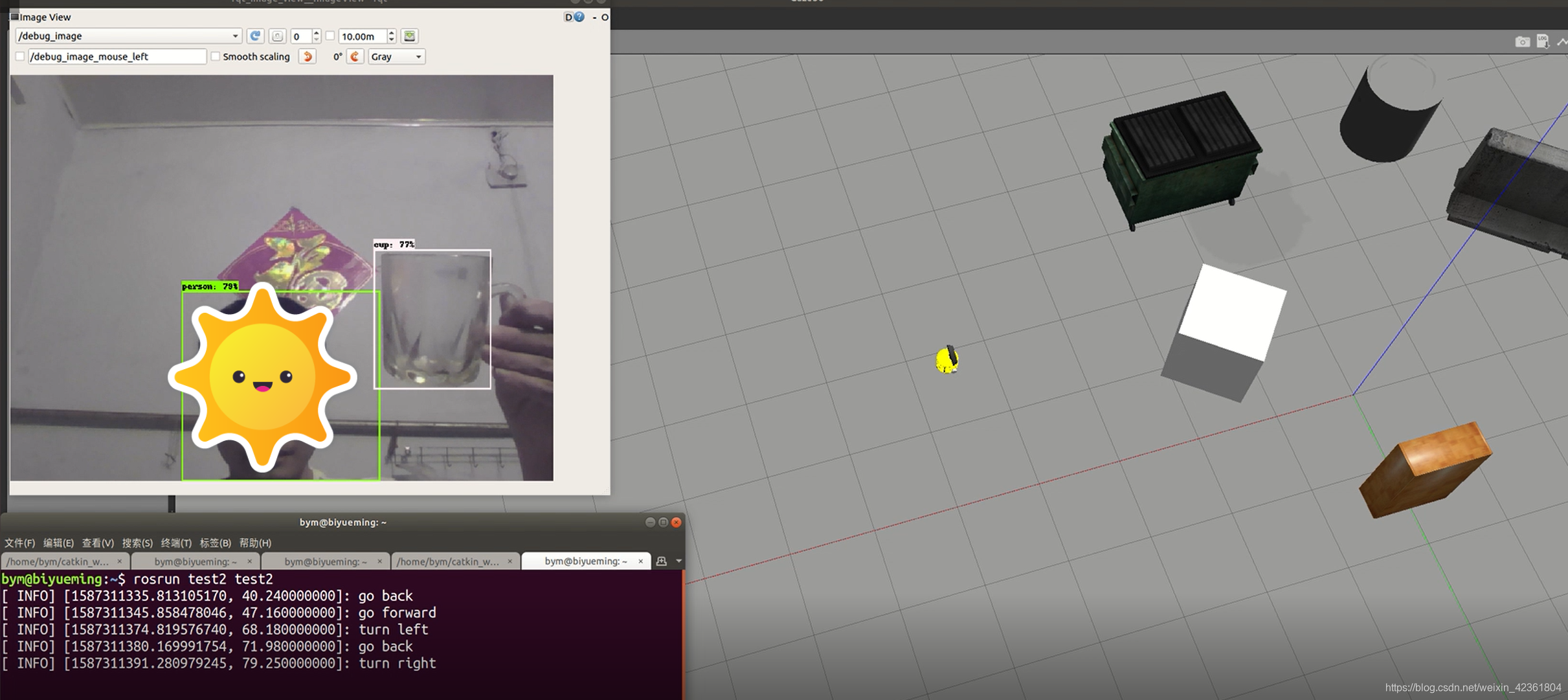Decrease the 10.00m max range value
1568x700 pixels.
tap(391, 40)
